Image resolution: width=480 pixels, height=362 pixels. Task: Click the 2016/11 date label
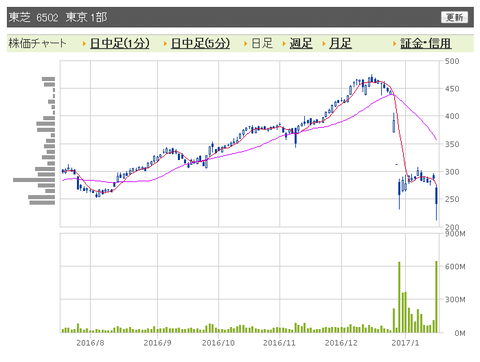coord(279,343)
